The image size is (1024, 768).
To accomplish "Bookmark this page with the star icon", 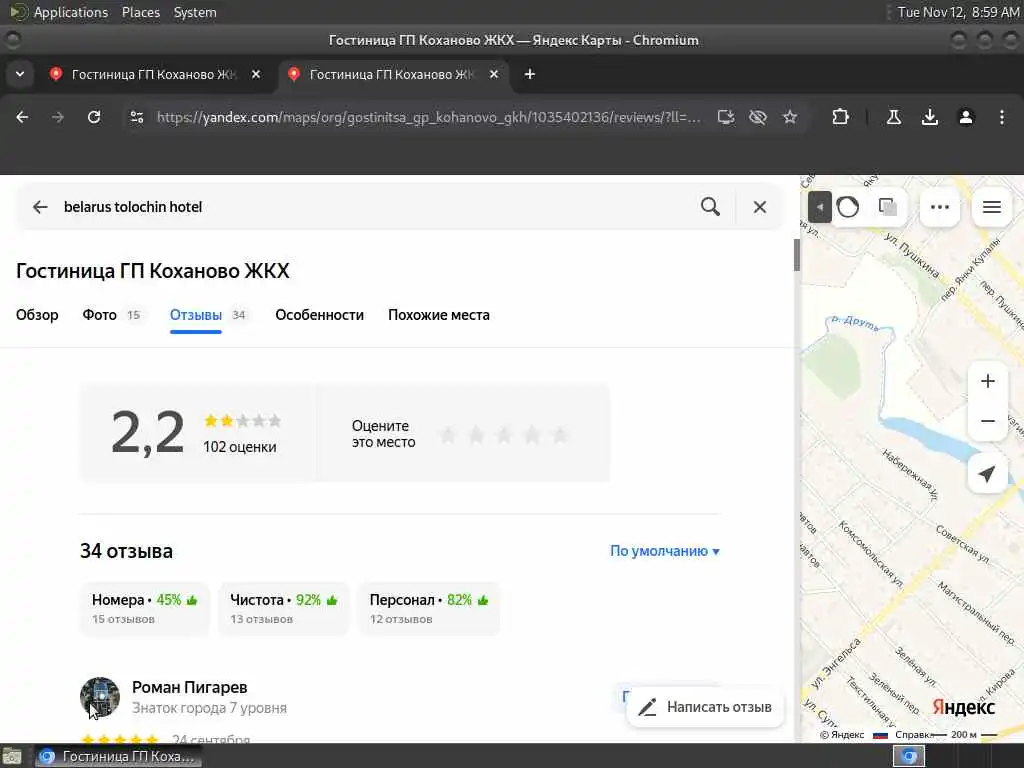I will 790,117.
